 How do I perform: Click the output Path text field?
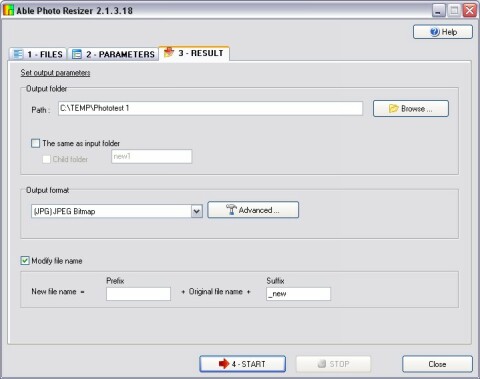click(x=210, y=108)
